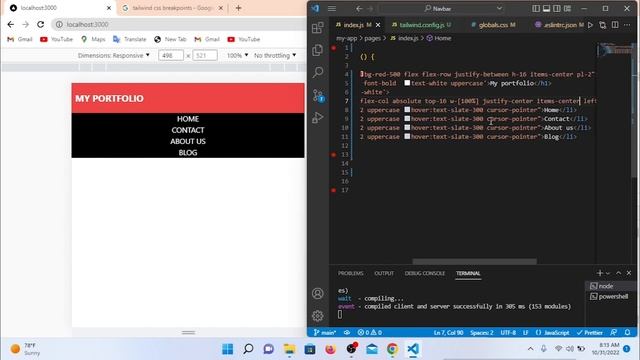Screen dimensions: 640x360
Task: Open Windows taskbar search
Action: point(248,349)
